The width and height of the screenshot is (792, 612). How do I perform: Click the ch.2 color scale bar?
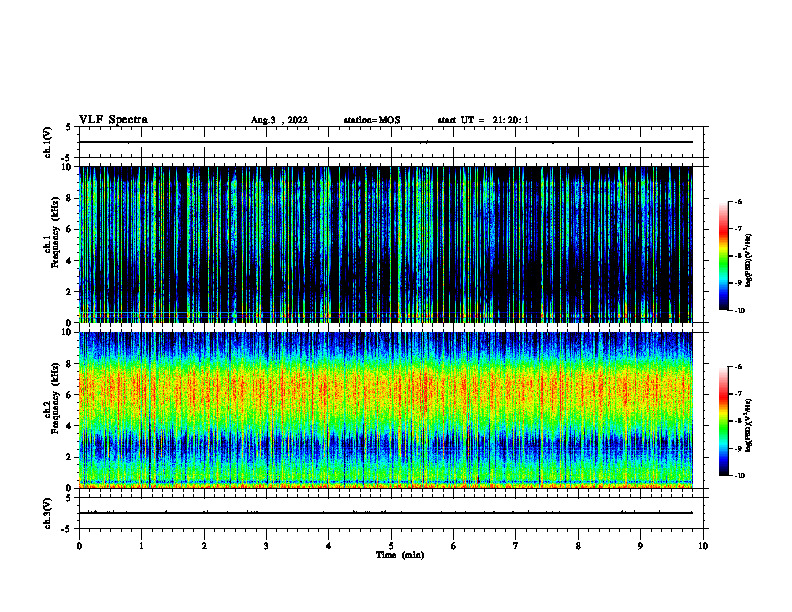tap(724, 421)
